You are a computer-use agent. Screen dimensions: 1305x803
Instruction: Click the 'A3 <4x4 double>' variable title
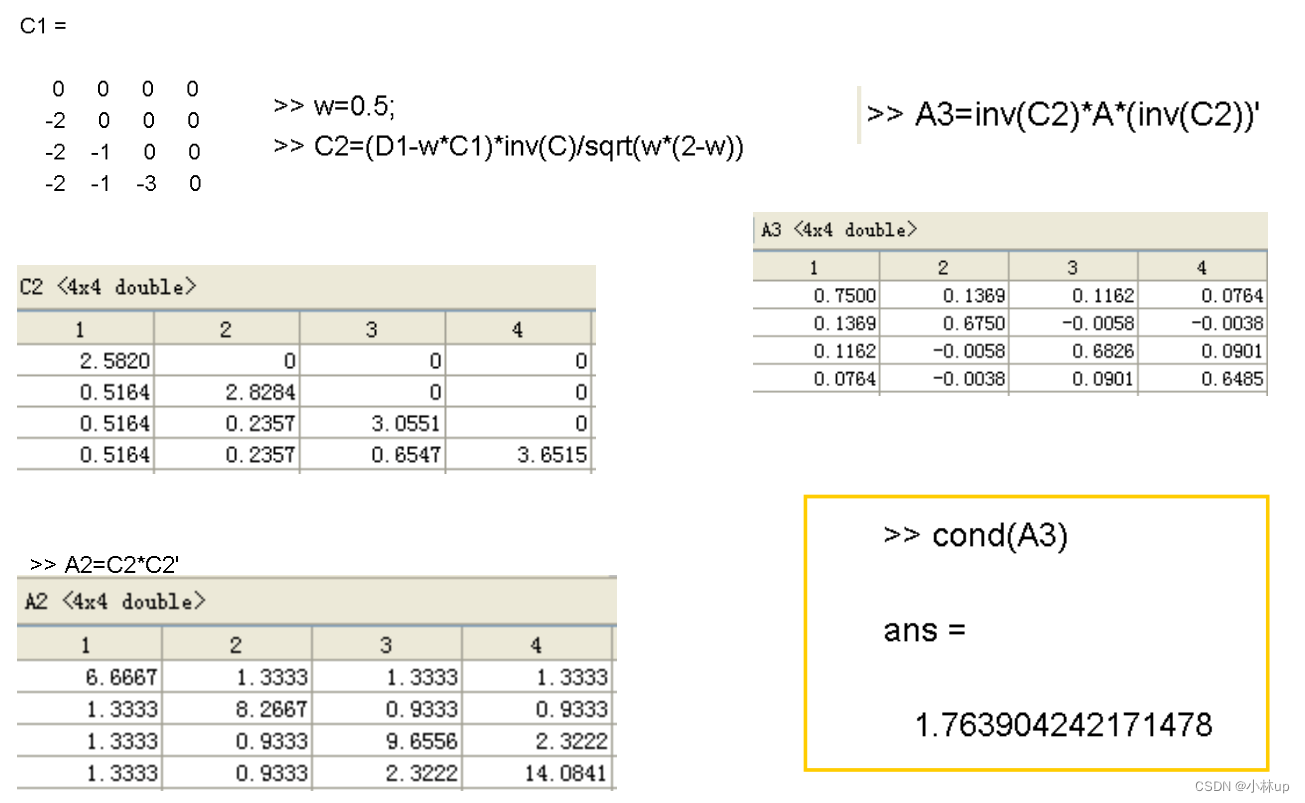click(839, 230)
